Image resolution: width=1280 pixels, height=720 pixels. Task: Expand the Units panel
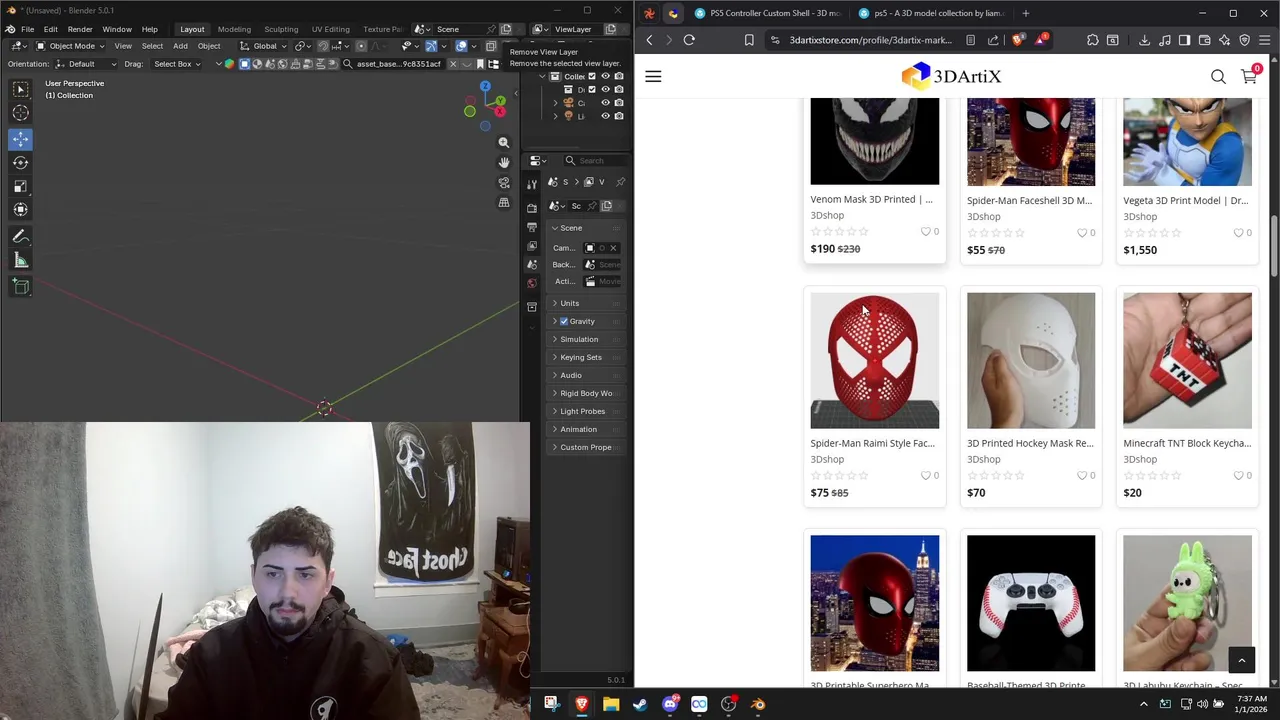585,303
